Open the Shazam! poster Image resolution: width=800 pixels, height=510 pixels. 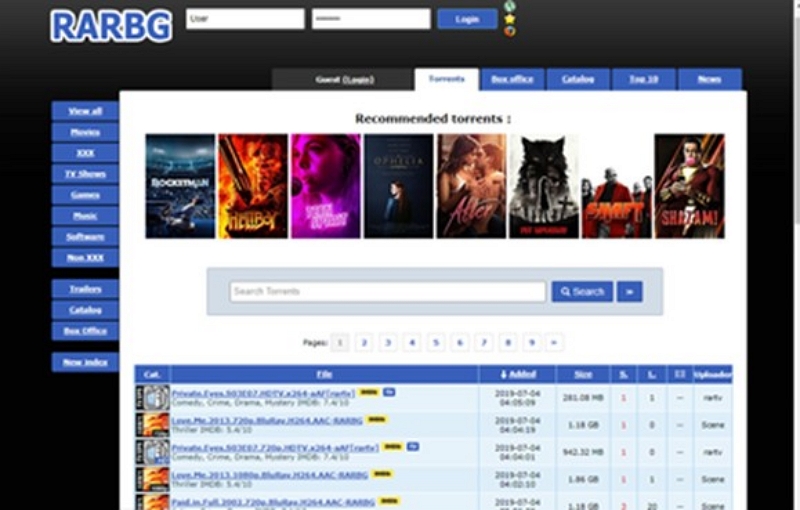pyautogui.click(x=690, y=186)
